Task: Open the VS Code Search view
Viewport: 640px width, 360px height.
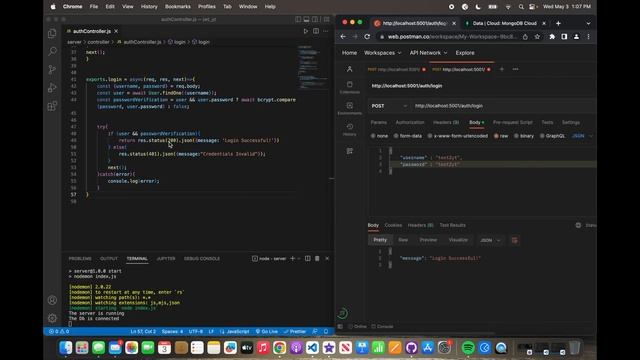Action: point(52,51)
